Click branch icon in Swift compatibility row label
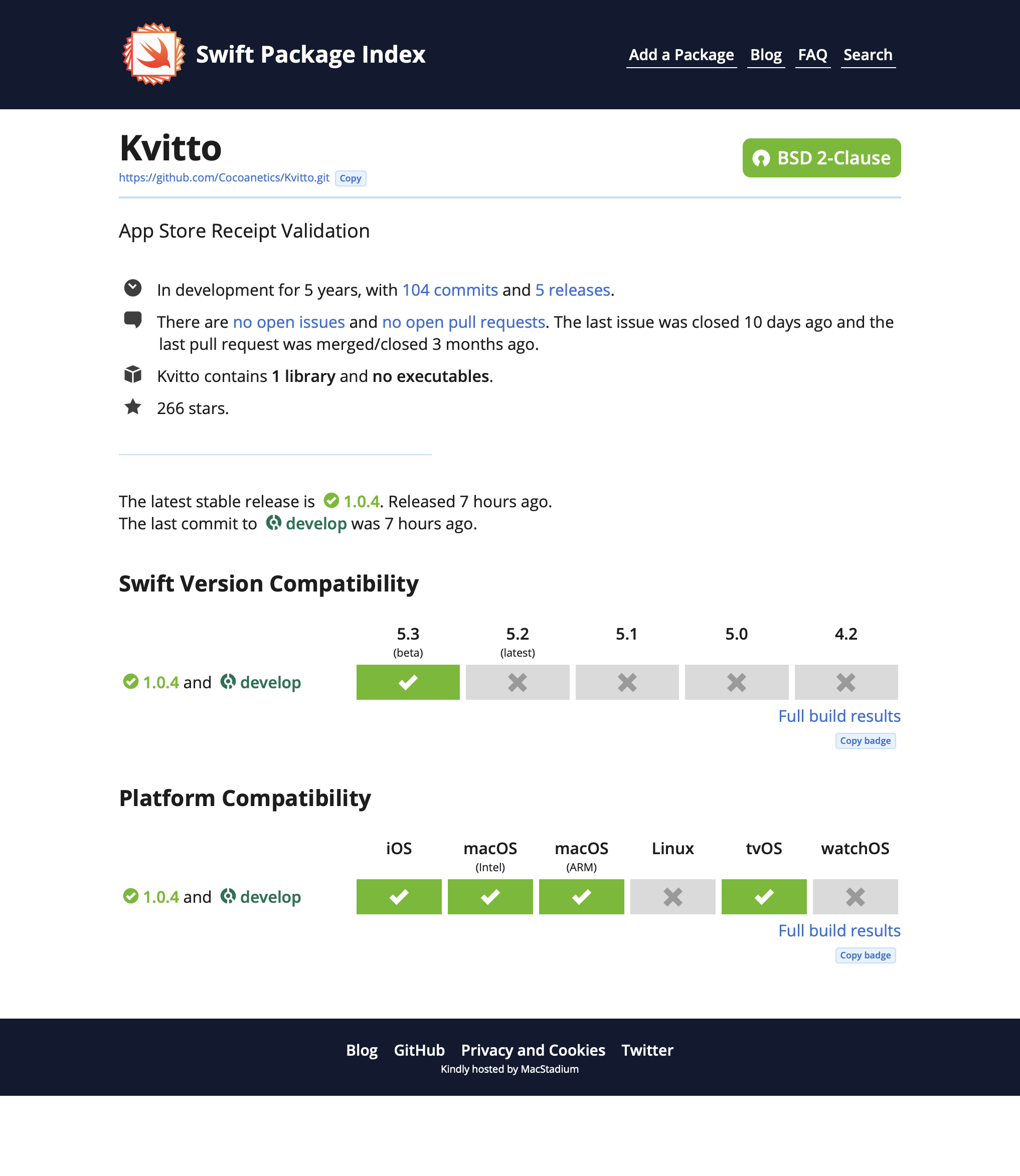 click(228, 681)
